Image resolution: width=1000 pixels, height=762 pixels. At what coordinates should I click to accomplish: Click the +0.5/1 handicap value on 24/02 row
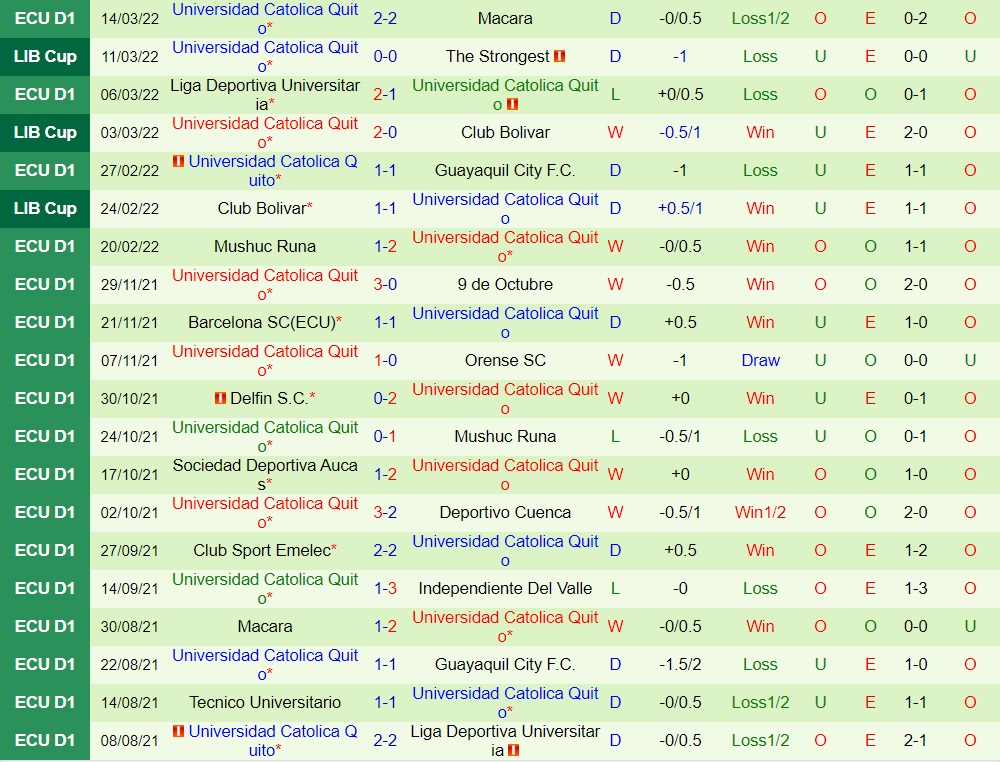[680, 208]
